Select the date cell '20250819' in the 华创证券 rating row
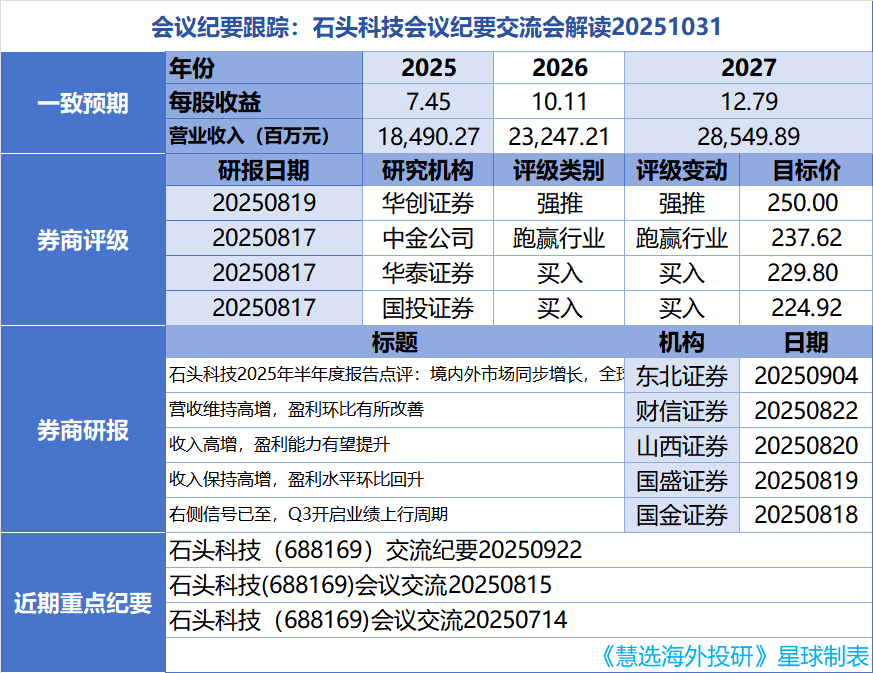Screen dimensions: 873x673 click(264, 203)
